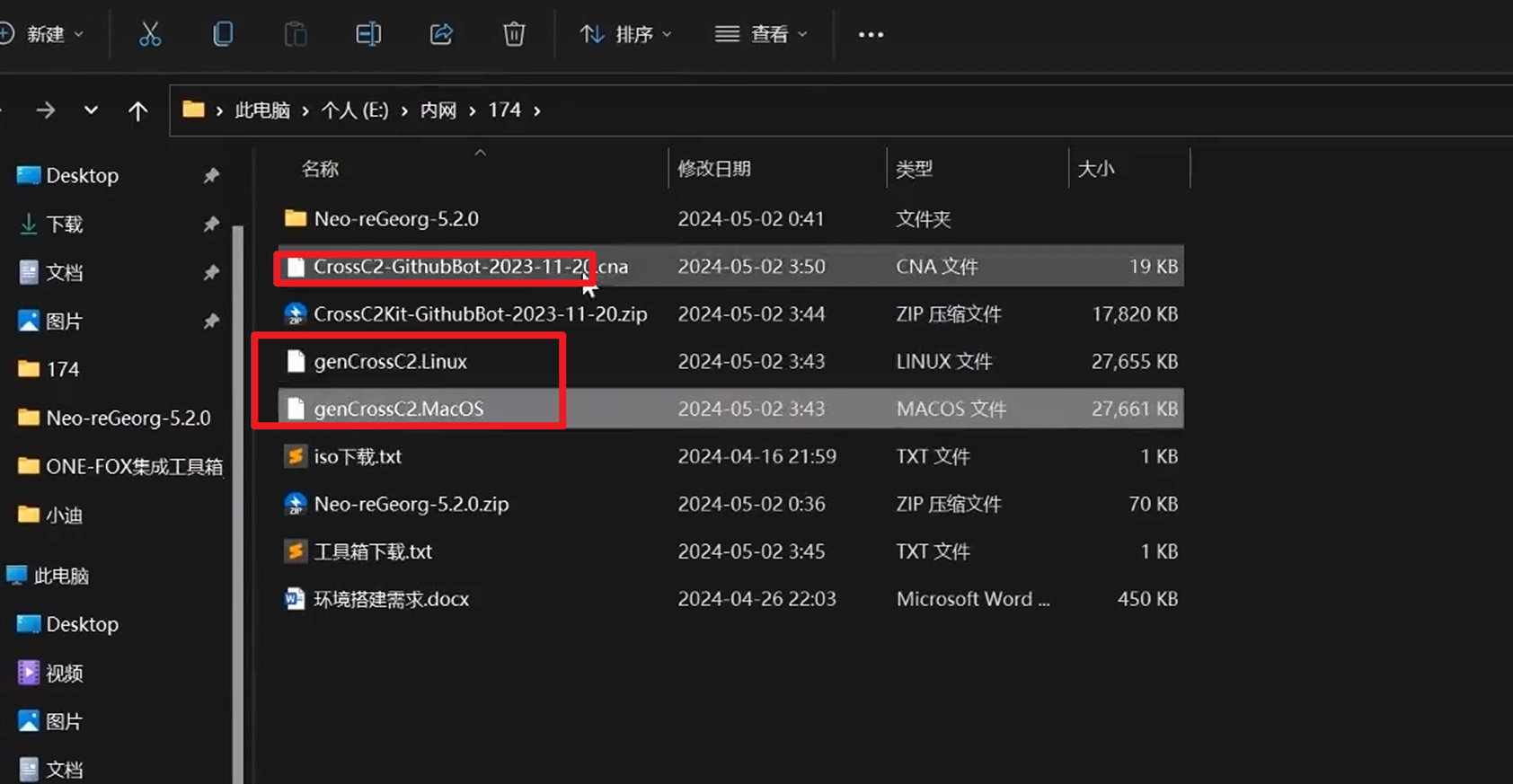The width and height of the screenshot is (1513, 784).
Task: Open the 排序 sort dropdown
Action: pyautogui.click(x=625, y=34)
